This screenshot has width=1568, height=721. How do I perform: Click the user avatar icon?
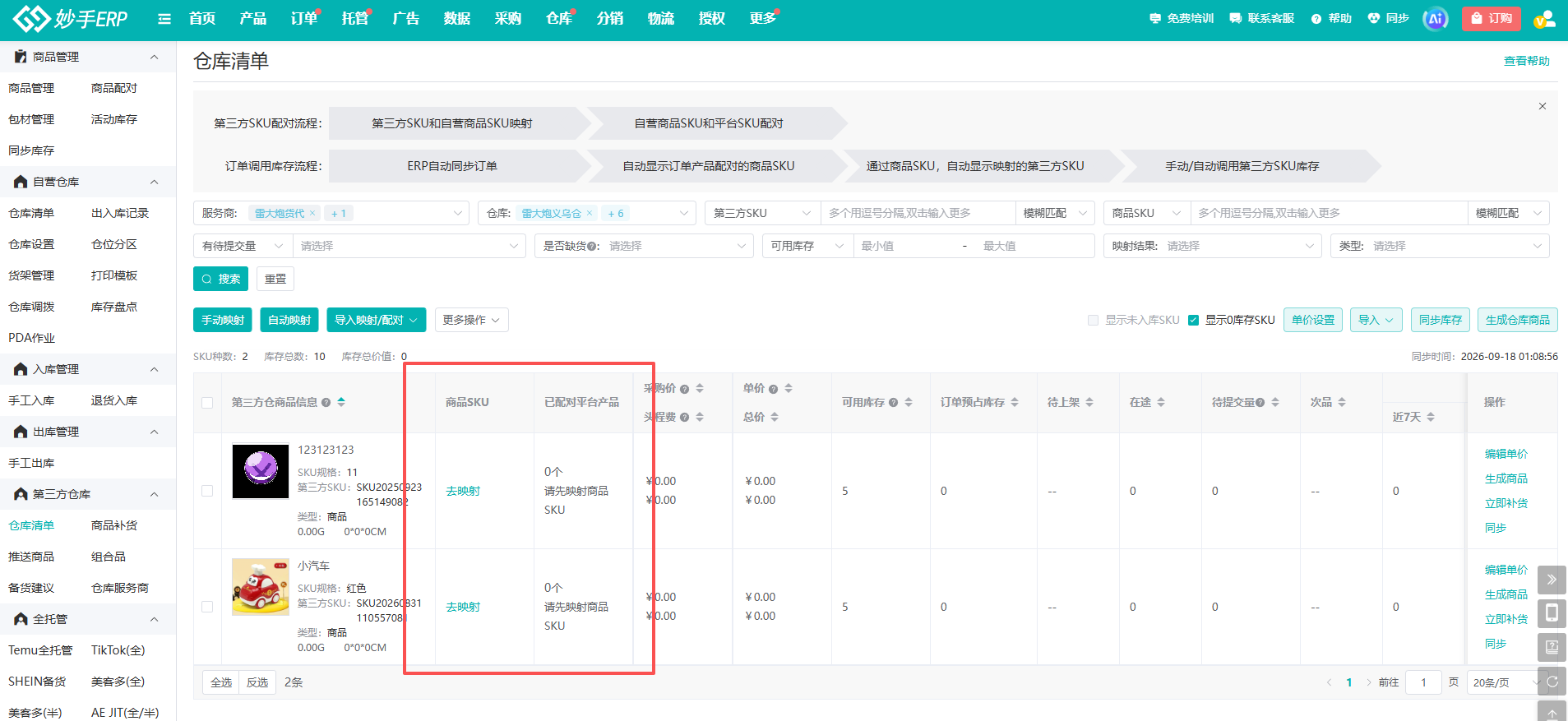click(x=1545, y=18)
